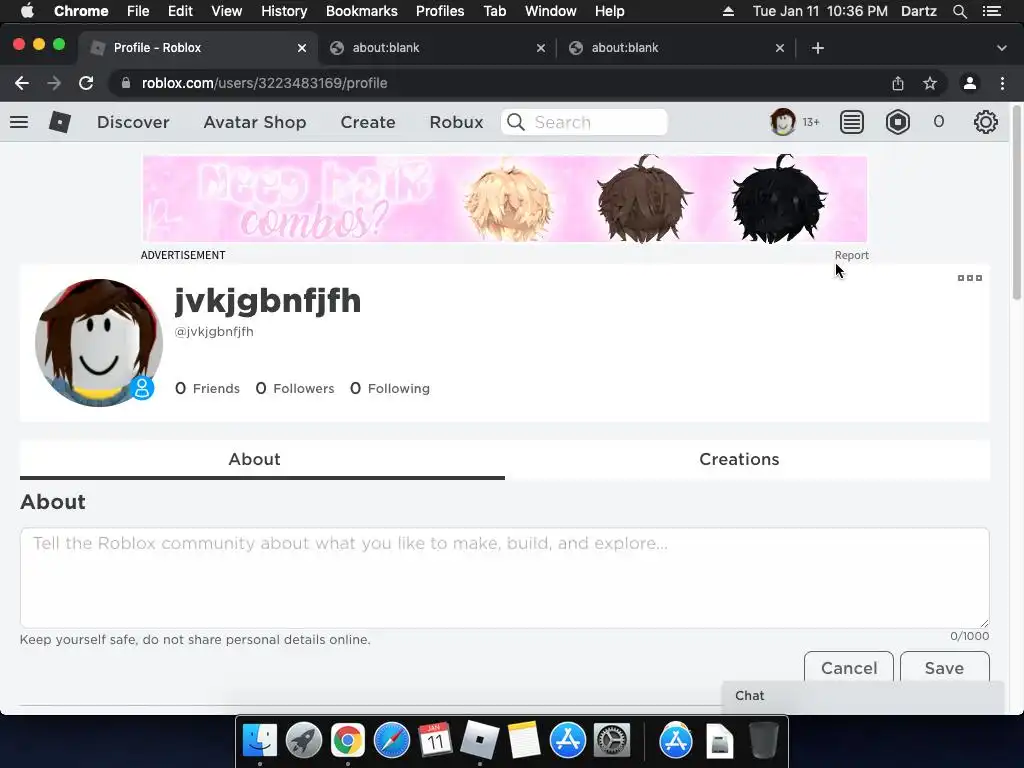Open the Roblox hamburger navigation menu
Screen dimensions: 1024x768
(19, 122)
